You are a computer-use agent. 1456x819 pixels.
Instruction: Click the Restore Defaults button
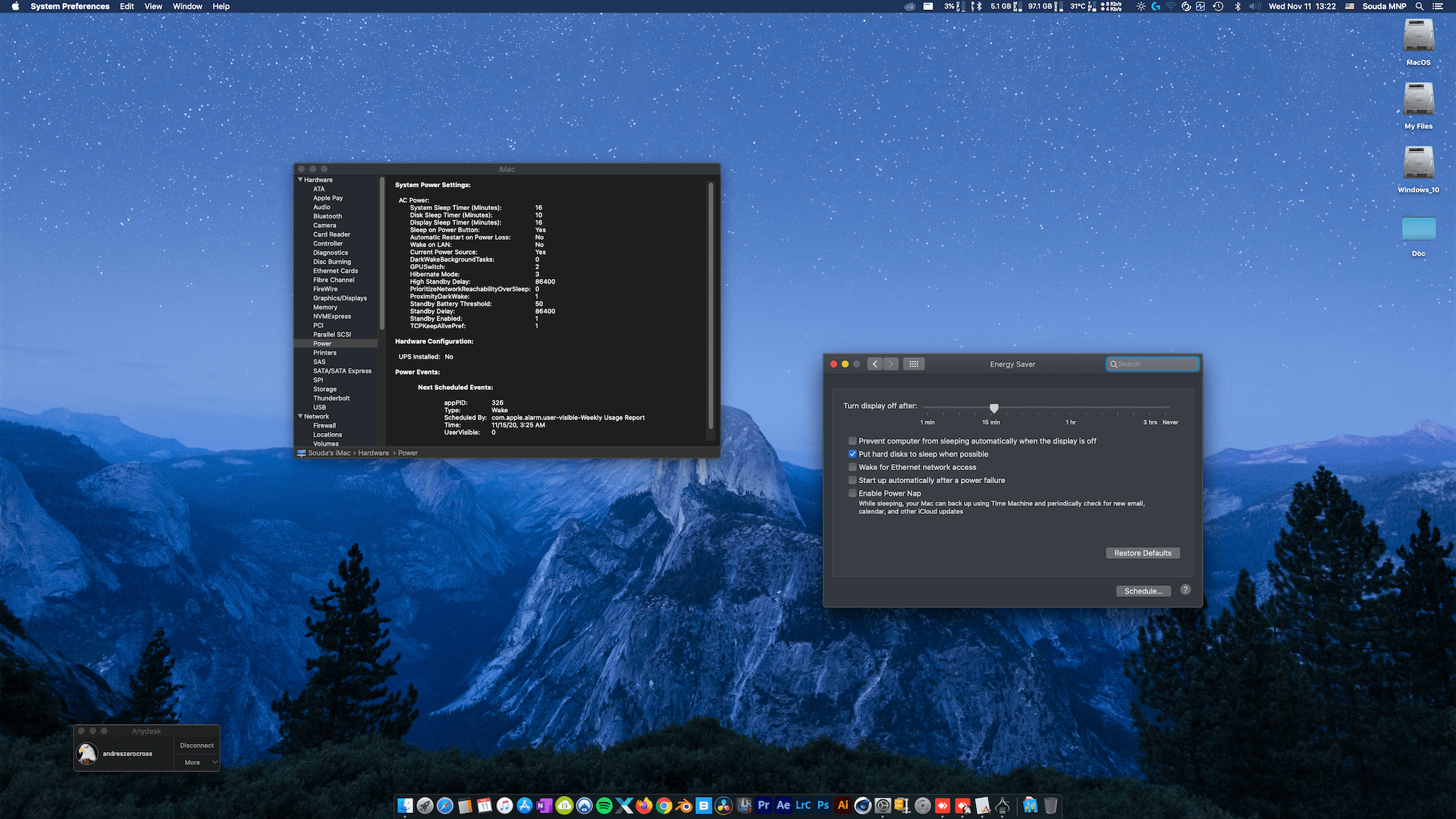1142,553
